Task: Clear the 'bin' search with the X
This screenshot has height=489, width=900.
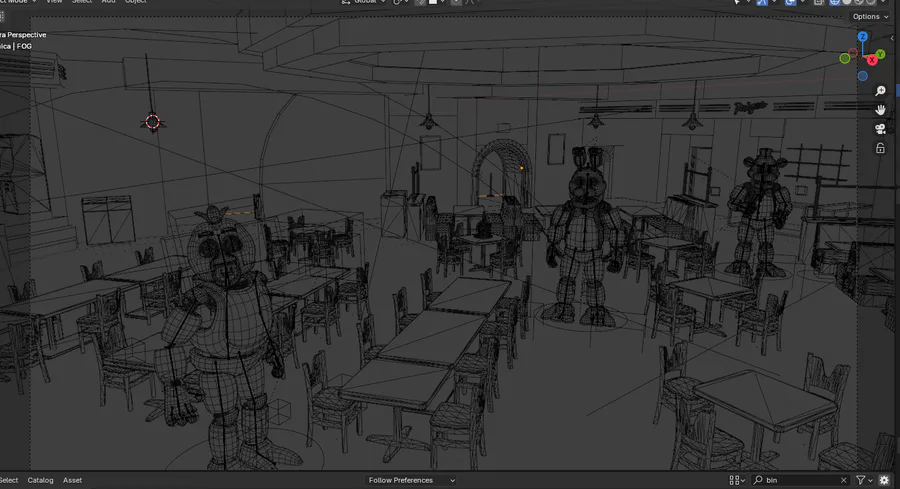Action: point(843,480)
